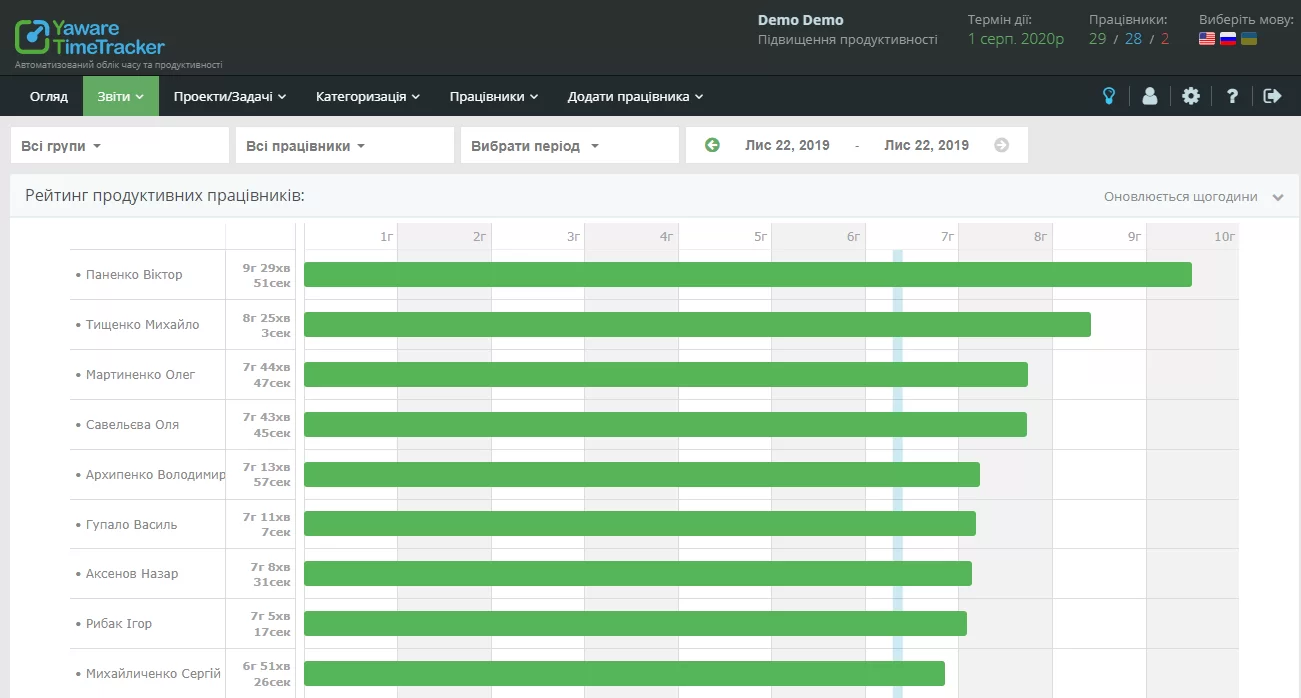Open settings via gear icon
Image resolution: width=1301 pixels, height=698 pixels.
pos(1190,96)
